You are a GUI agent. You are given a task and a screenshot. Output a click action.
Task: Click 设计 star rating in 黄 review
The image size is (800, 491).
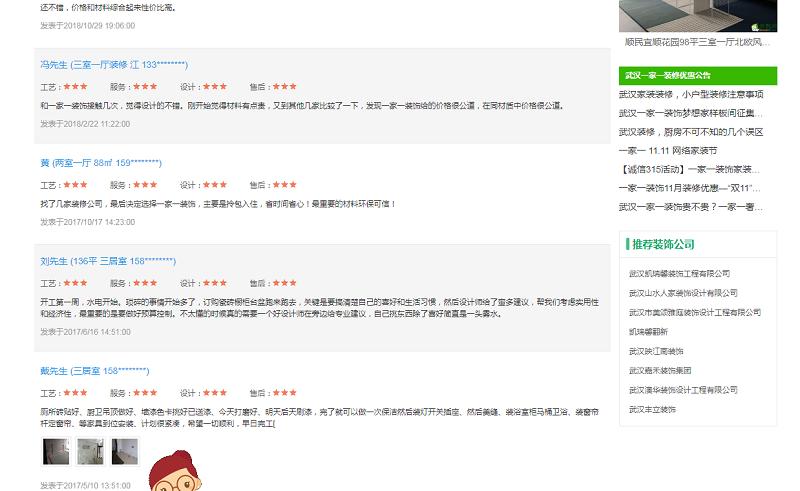215,185
